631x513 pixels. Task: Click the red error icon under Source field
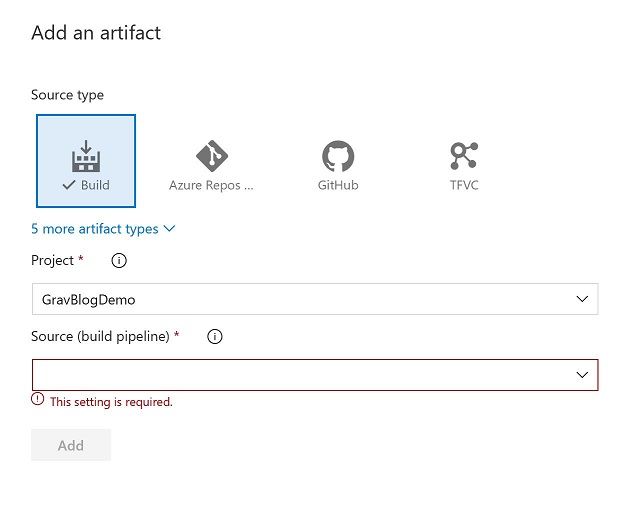[x=38, y=399]
